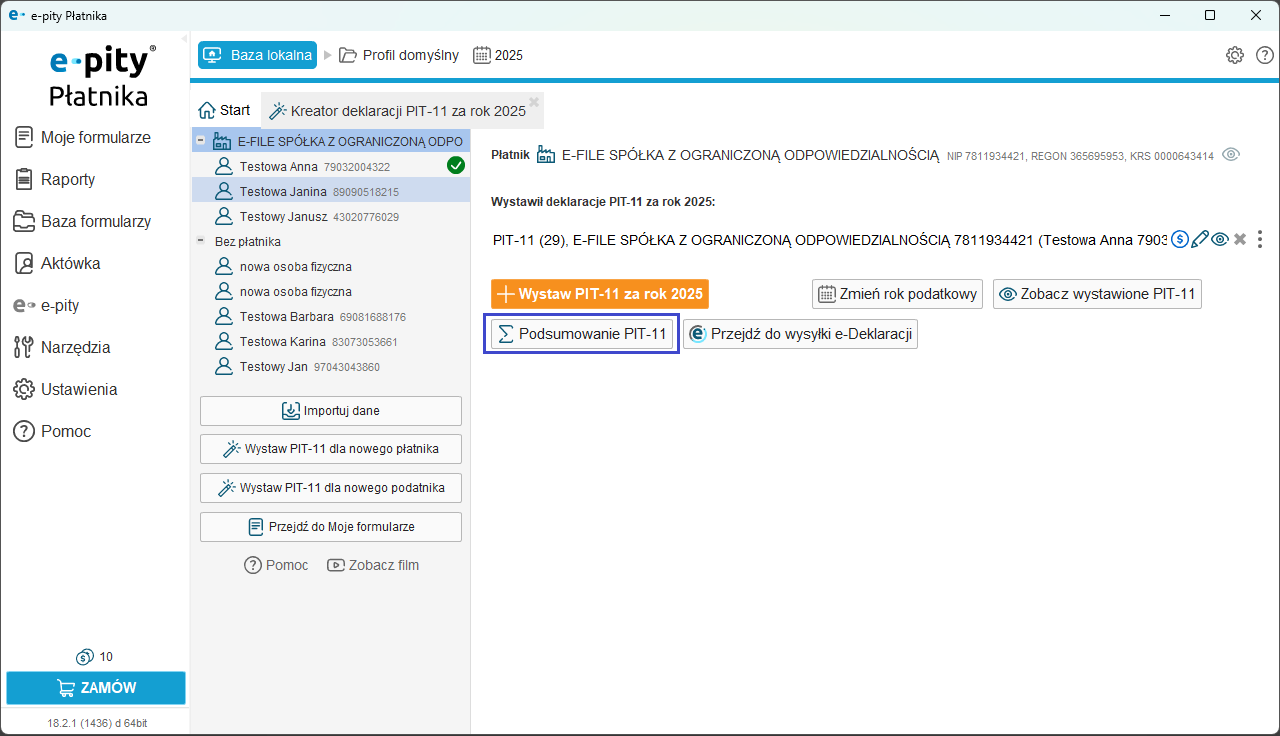
Task: Click the coin credits icon showing 10
Action: (85, 657)
